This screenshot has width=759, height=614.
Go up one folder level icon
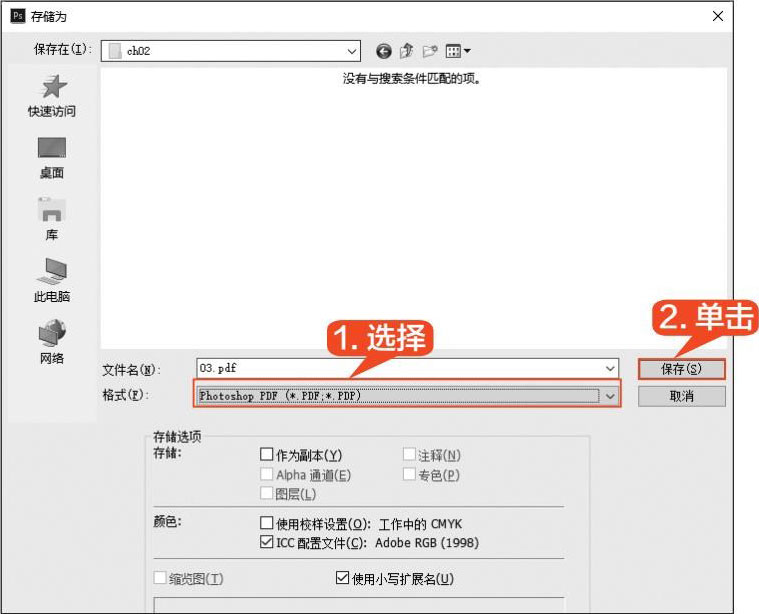point(407,51)
